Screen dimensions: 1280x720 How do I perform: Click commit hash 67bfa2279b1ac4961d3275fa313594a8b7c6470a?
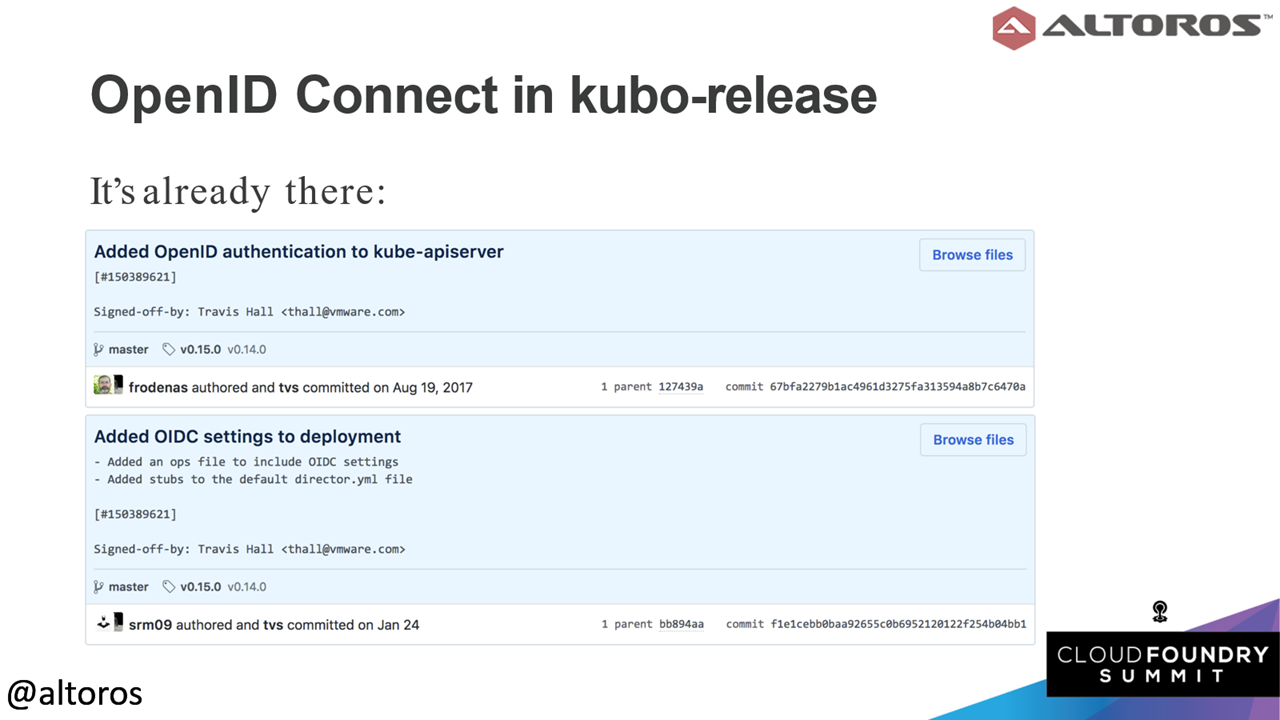pos(897,387)
